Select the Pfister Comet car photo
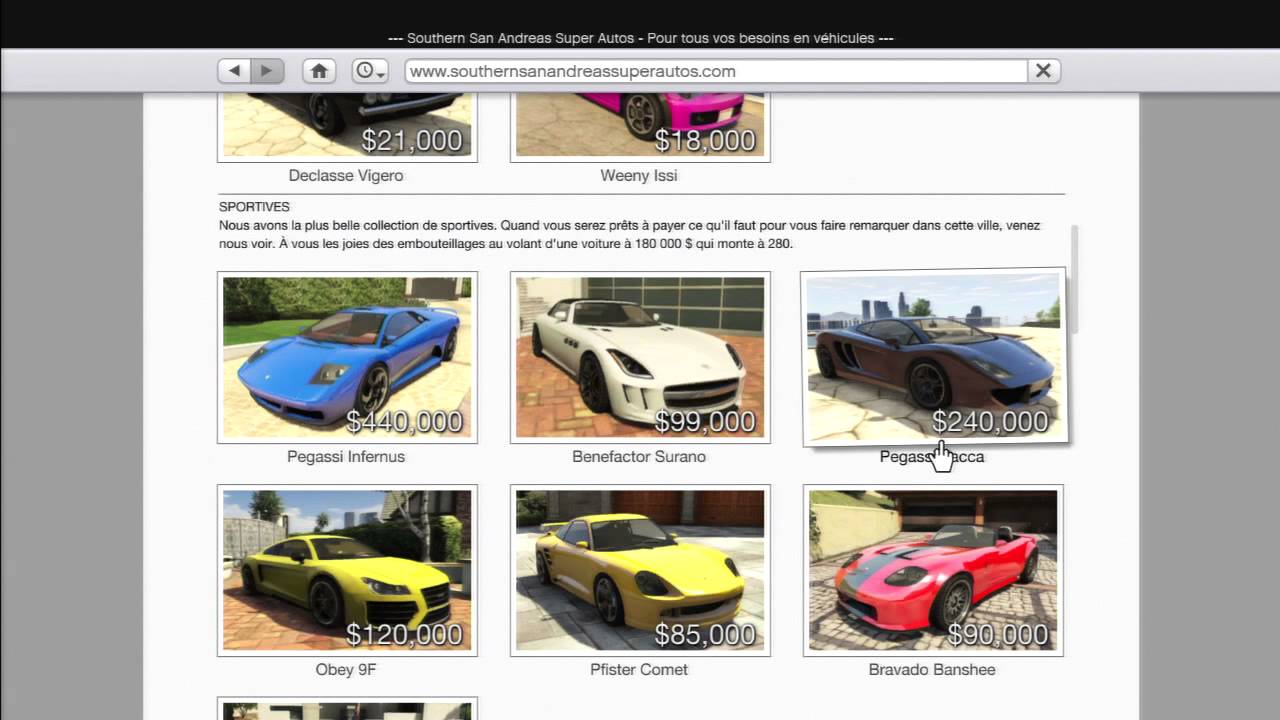 [640, 570]
